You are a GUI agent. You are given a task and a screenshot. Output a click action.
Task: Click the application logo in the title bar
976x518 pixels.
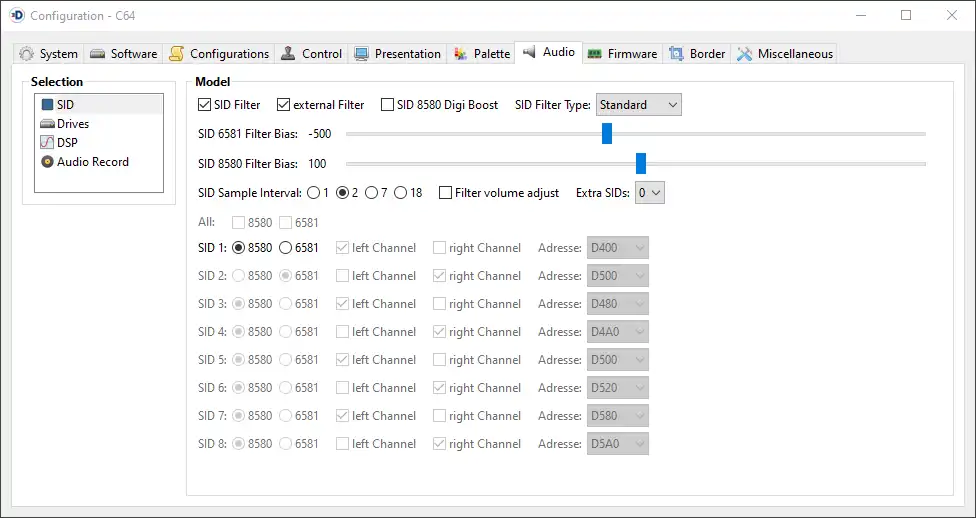click(17, 16)
